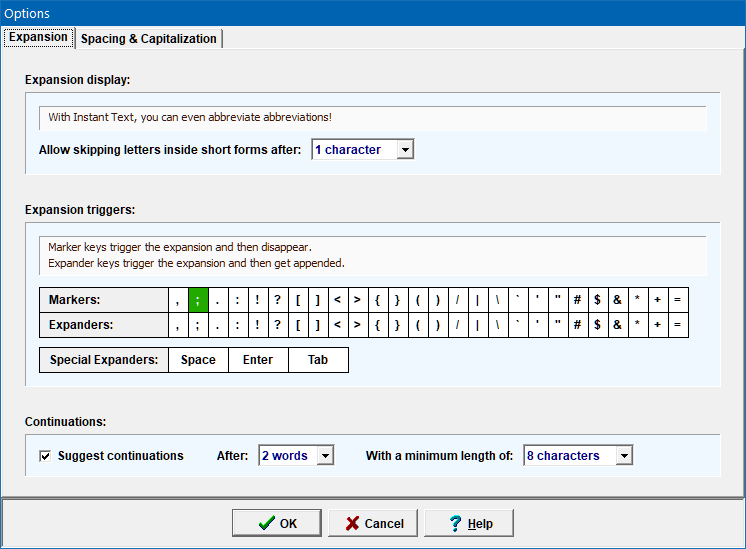Viewport: 746px width, 549px height.
Task: Toggle the ampersand in Markers row
Action: (x=618, y=300)
